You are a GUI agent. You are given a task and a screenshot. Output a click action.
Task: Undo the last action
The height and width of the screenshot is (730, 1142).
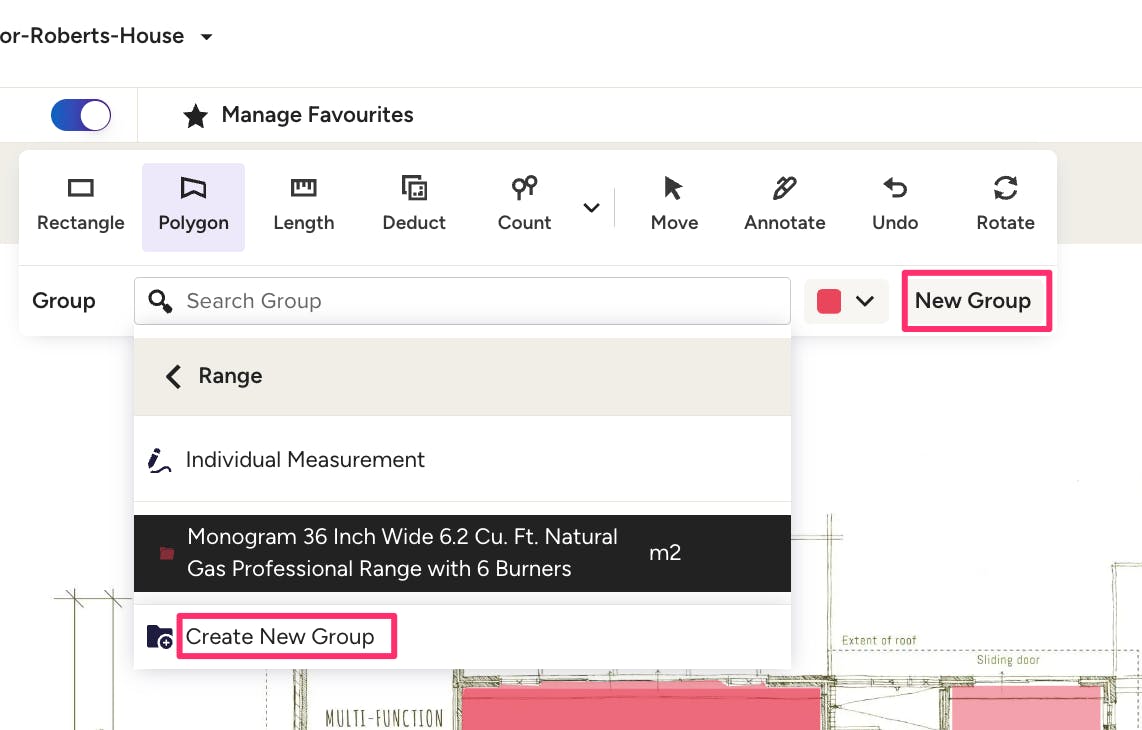[895, 206]
